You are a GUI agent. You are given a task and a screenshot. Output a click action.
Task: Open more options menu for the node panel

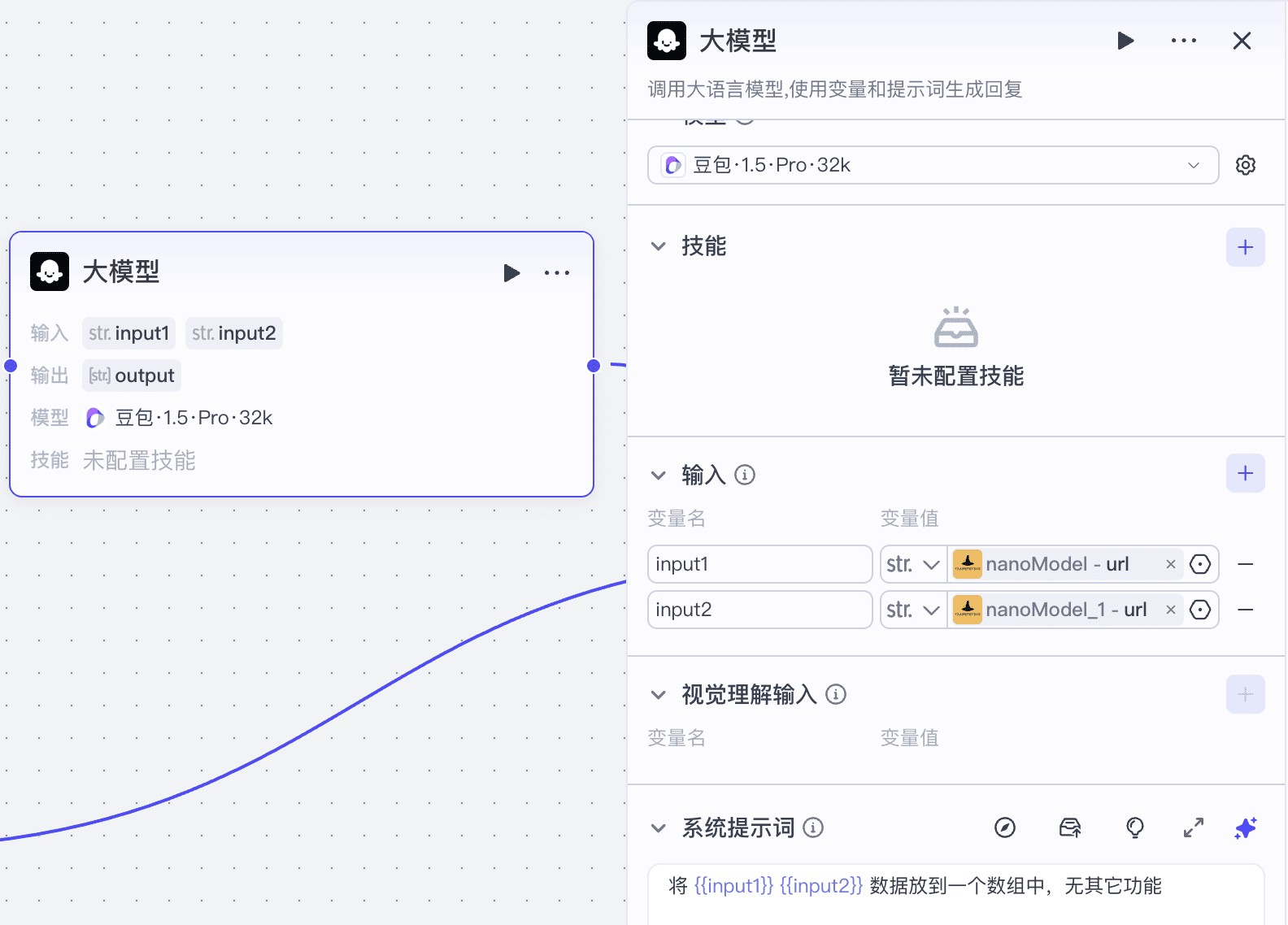(x=1183, y=41)
